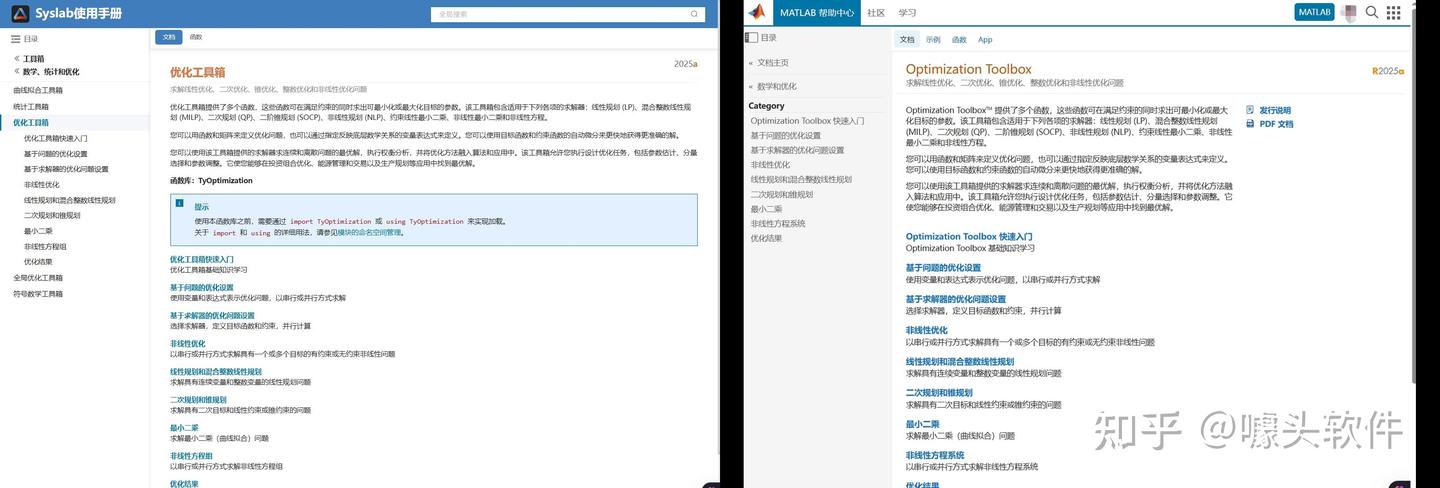Toggle the MATLAB 目录 sidebar panel icon
Screen dimensions: 1440x488
752,37
